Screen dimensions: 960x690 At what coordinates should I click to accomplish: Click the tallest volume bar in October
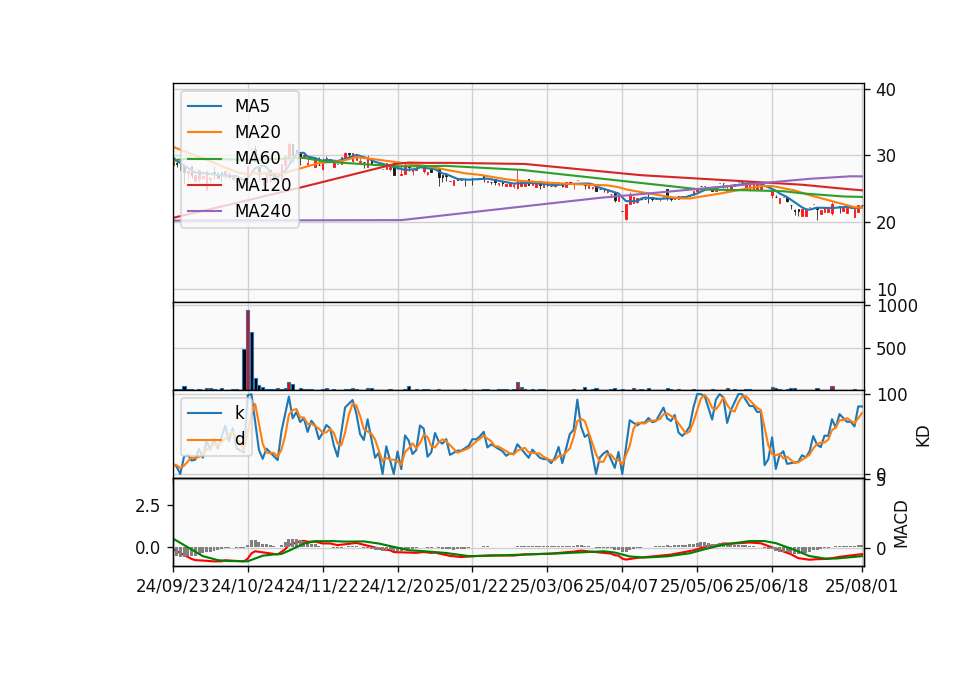tap(248, 350)
